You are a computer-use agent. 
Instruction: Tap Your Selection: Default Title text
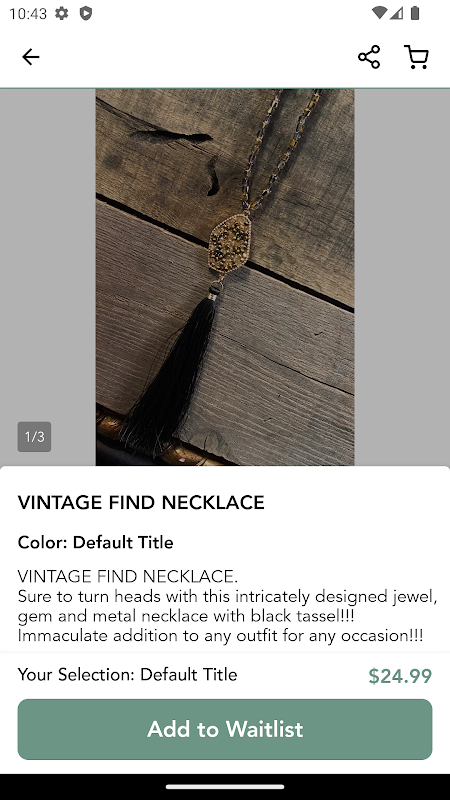(128, 674)
